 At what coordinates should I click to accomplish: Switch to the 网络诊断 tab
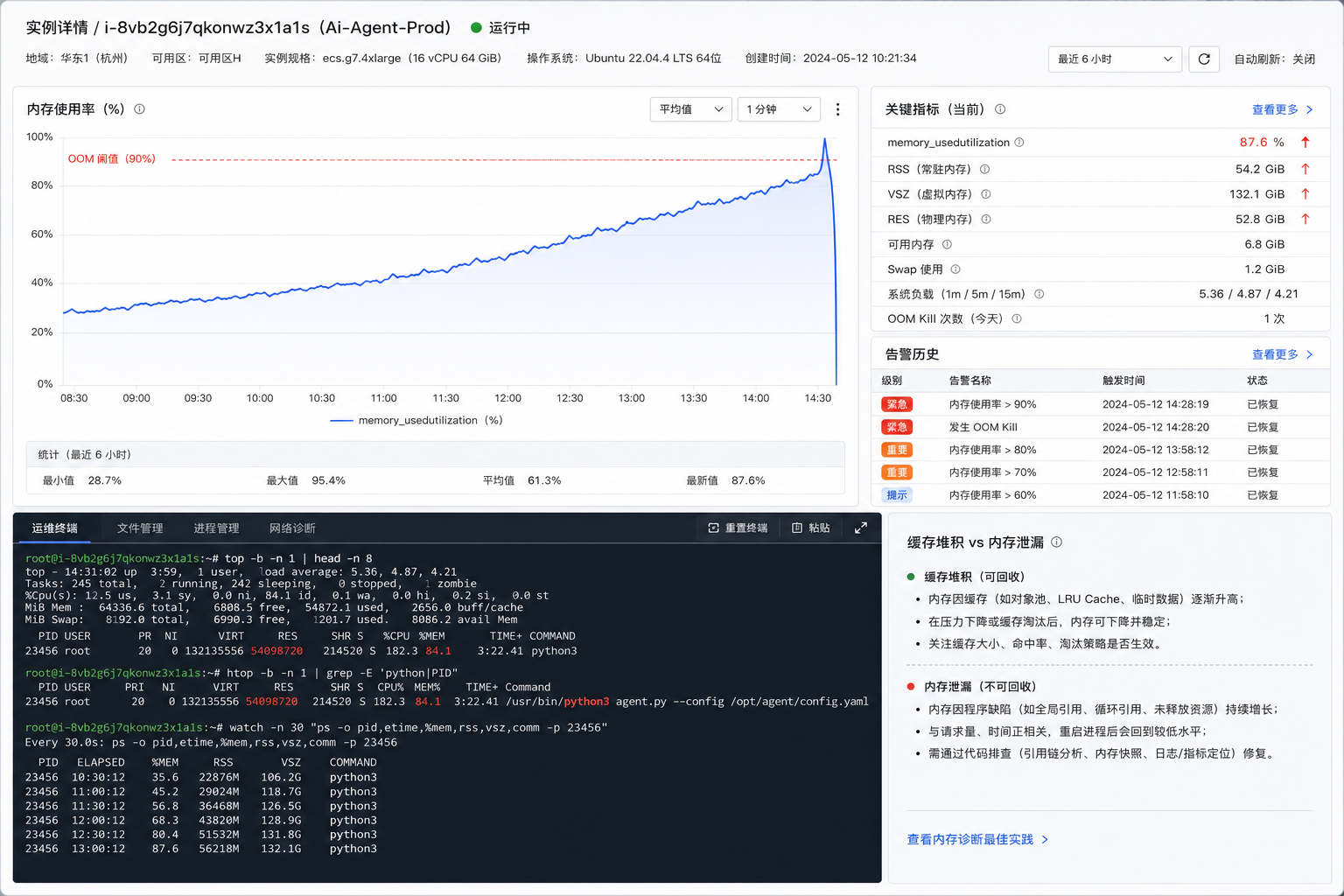pyautogui.click(x=292, y=528)
